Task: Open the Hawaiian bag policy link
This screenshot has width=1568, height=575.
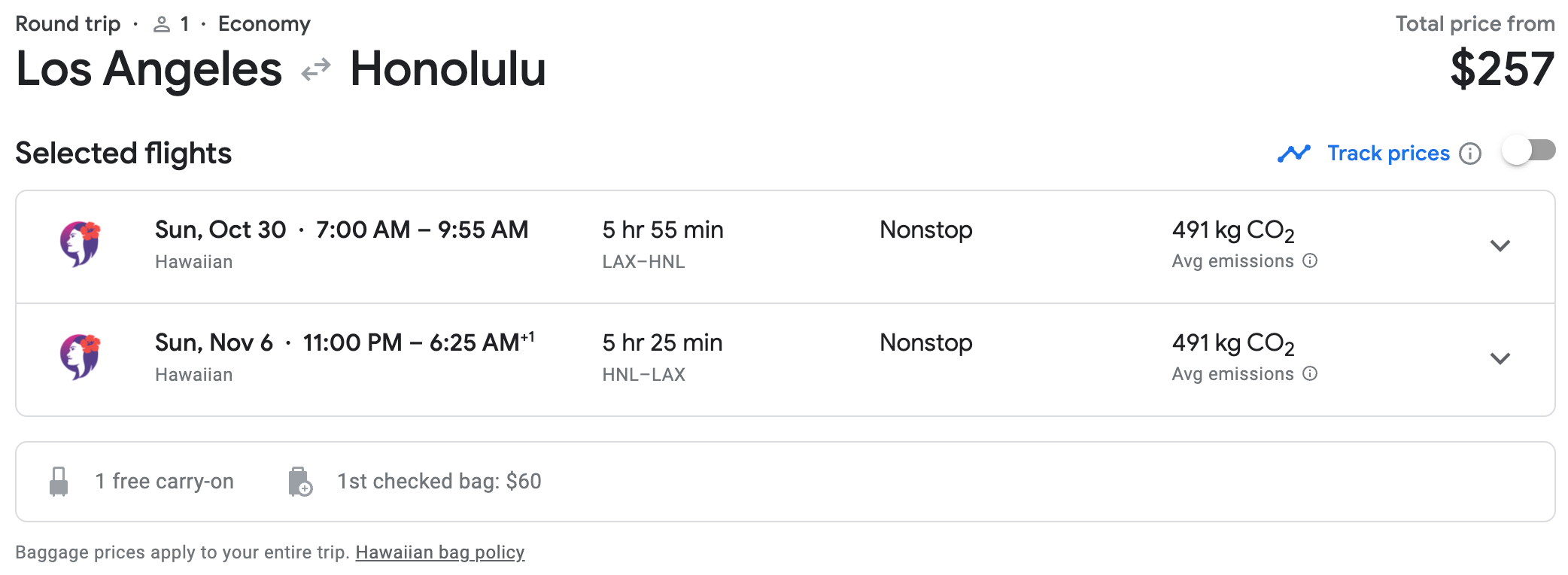Action: tap(439, 552)
